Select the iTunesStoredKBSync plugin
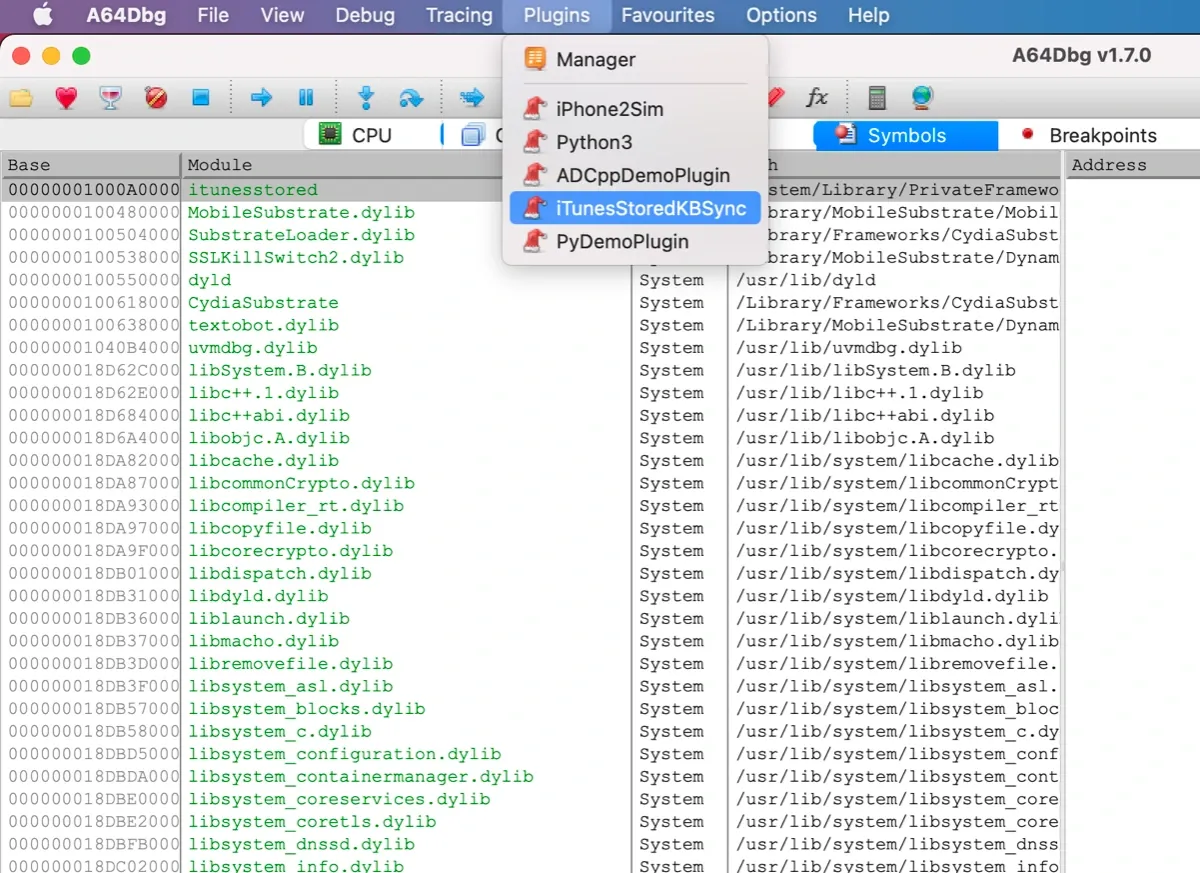 click(x=635, y=208)
